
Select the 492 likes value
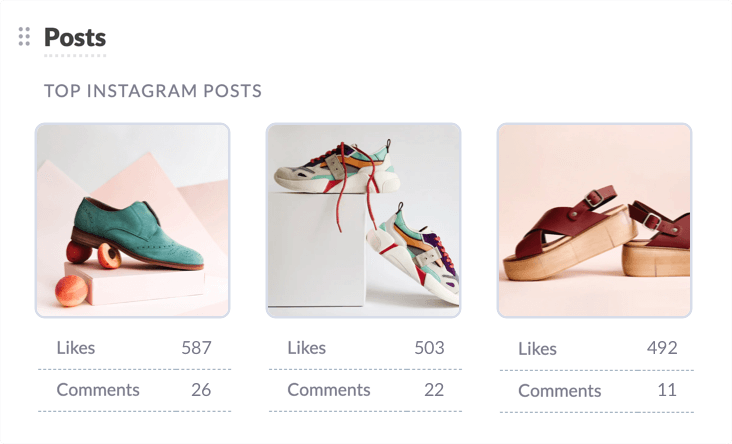pos(662,348)
